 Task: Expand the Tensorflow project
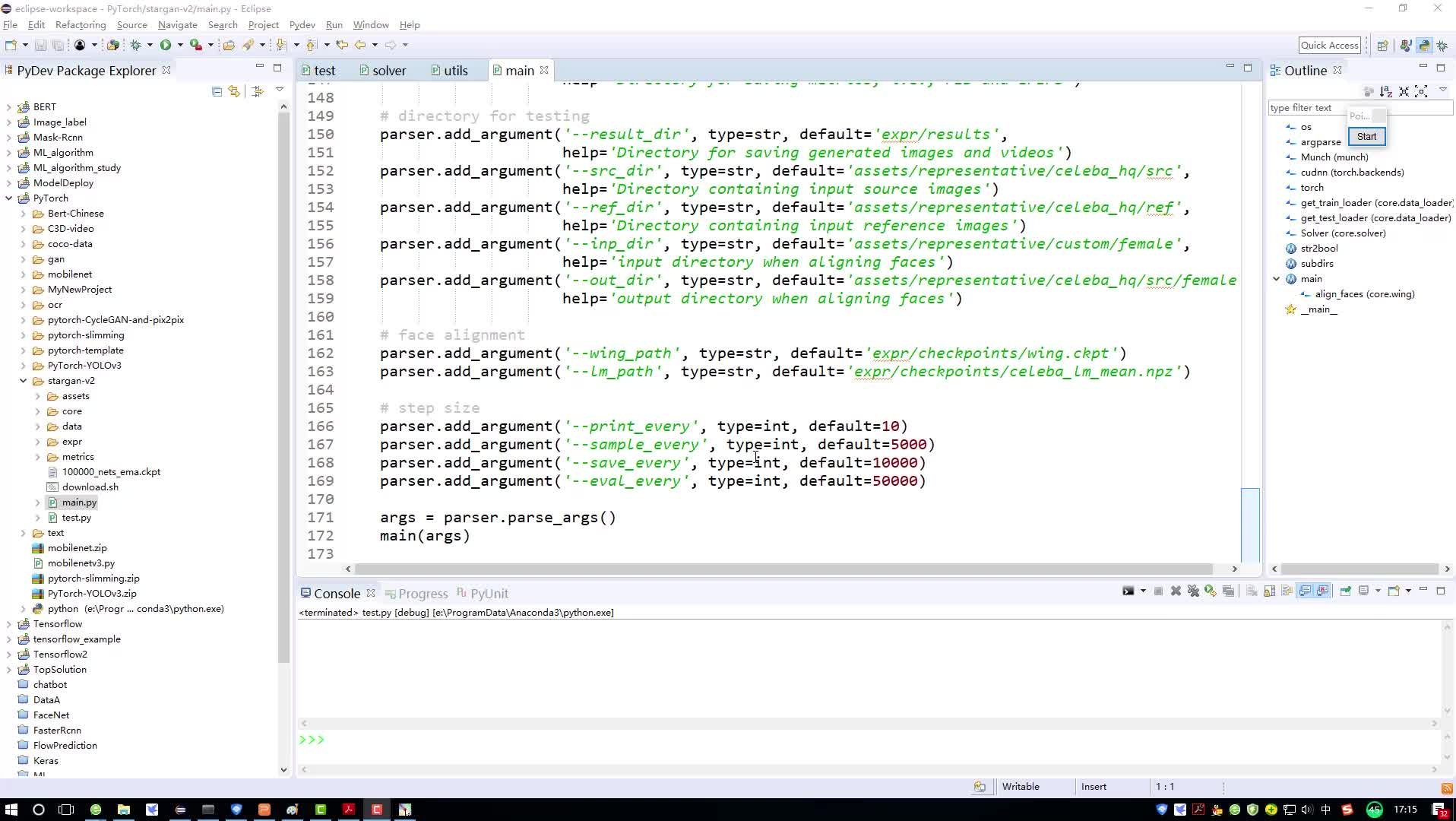click(x=9, y=624)
